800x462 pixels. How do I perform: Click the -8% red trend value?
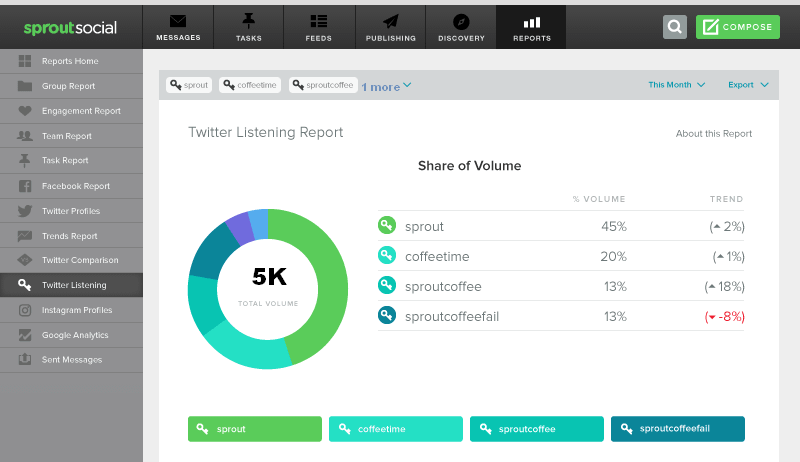point(724,317)
